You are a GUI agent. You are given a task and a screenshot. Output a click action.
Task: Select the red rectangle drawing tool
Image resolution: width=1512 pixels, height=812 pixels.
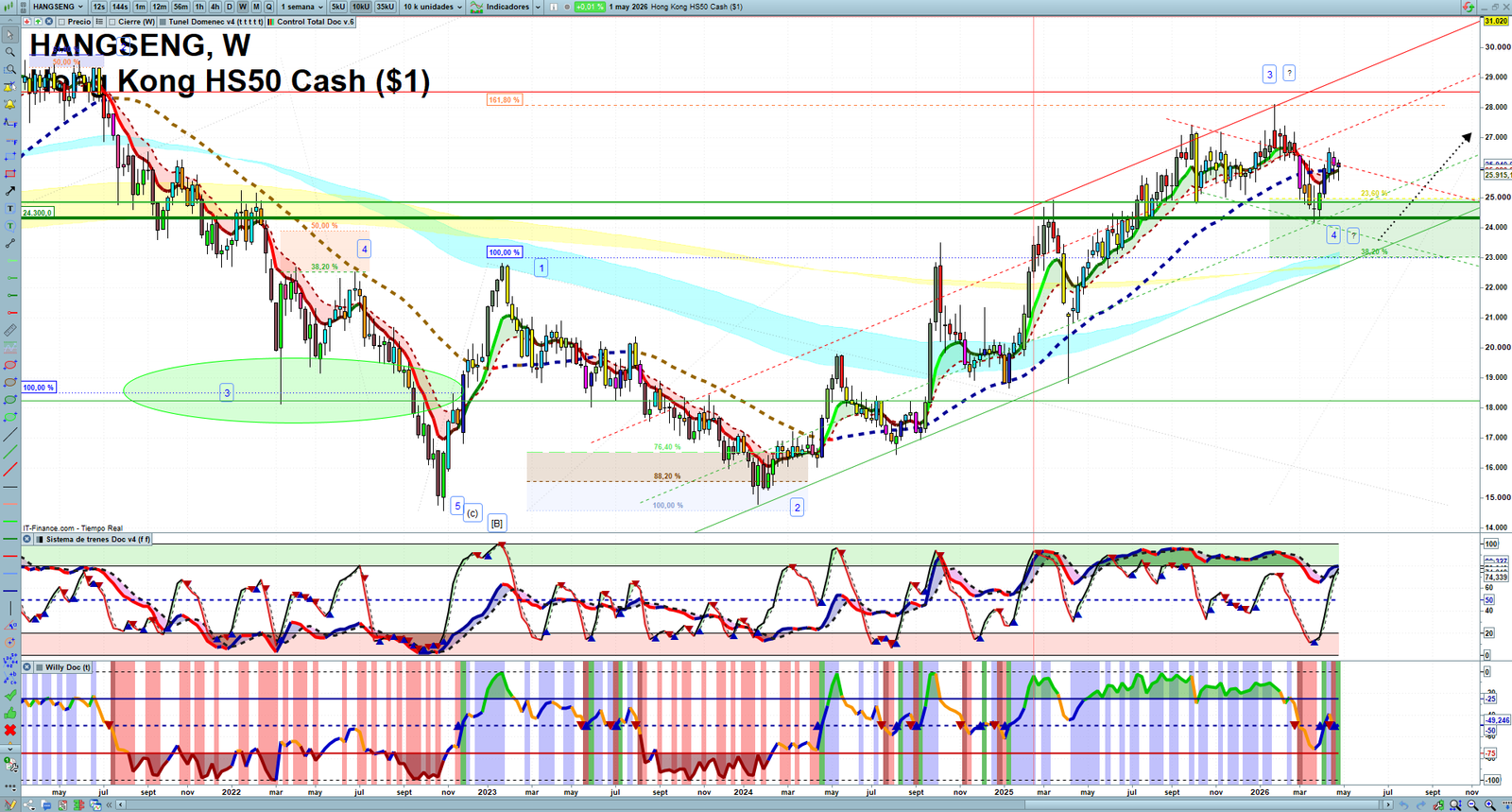[11, 173]
